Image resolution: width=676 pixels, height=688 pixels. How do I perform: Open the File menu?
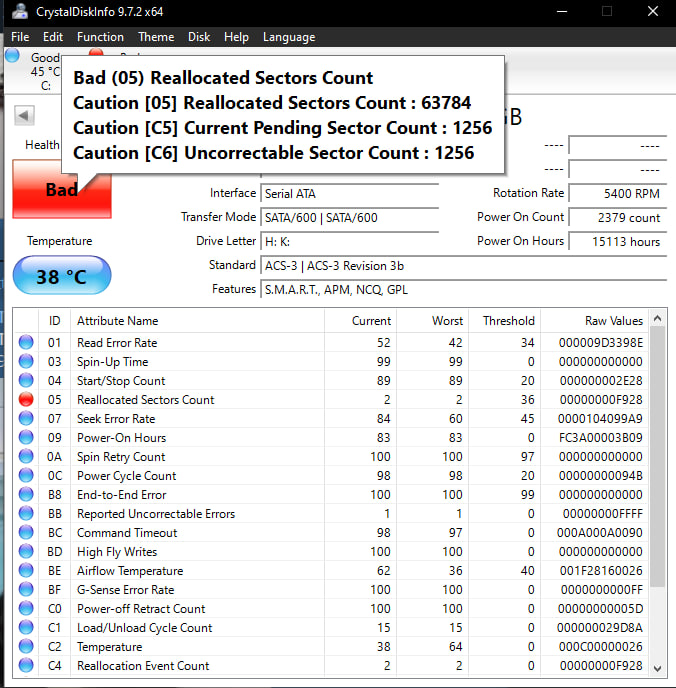point(20,37)
